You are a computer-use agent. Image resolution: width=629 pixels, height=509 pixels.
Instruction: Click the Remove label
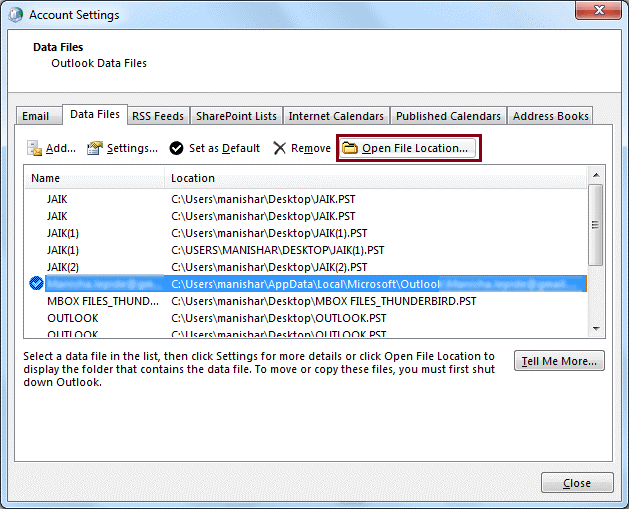(311, 148)
